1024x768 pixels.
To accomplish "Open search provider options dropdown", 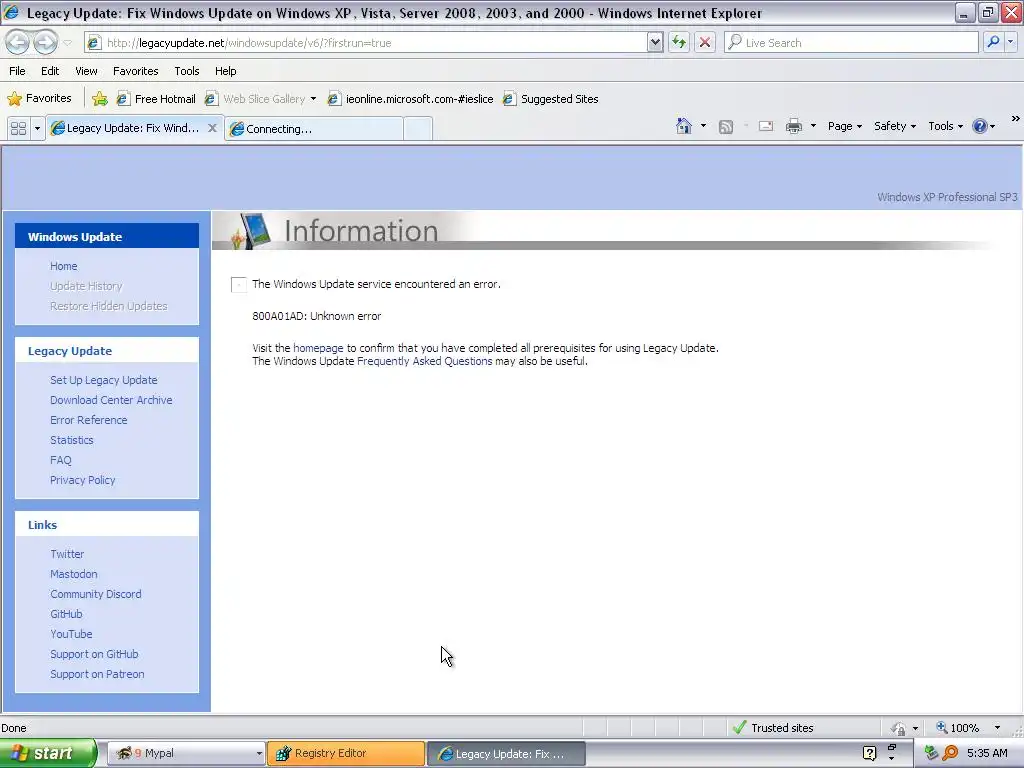I will [1010, 43].
